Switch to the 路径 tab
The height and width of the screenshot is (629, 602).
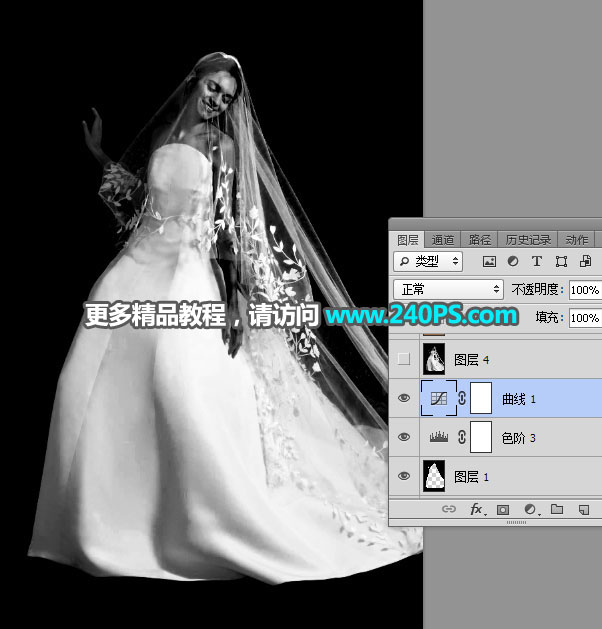(479, 240)
